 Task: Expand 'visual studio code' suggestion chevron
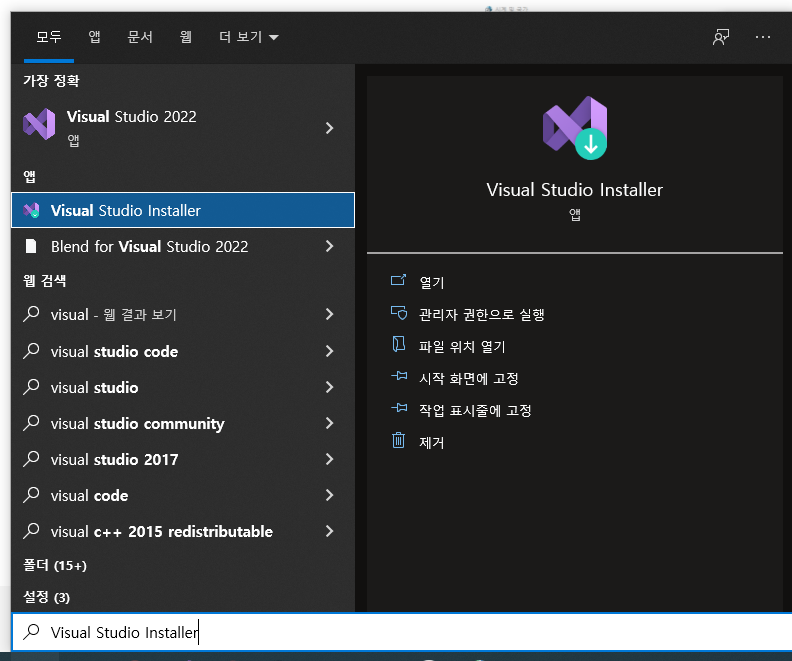(x=329, y=351)
